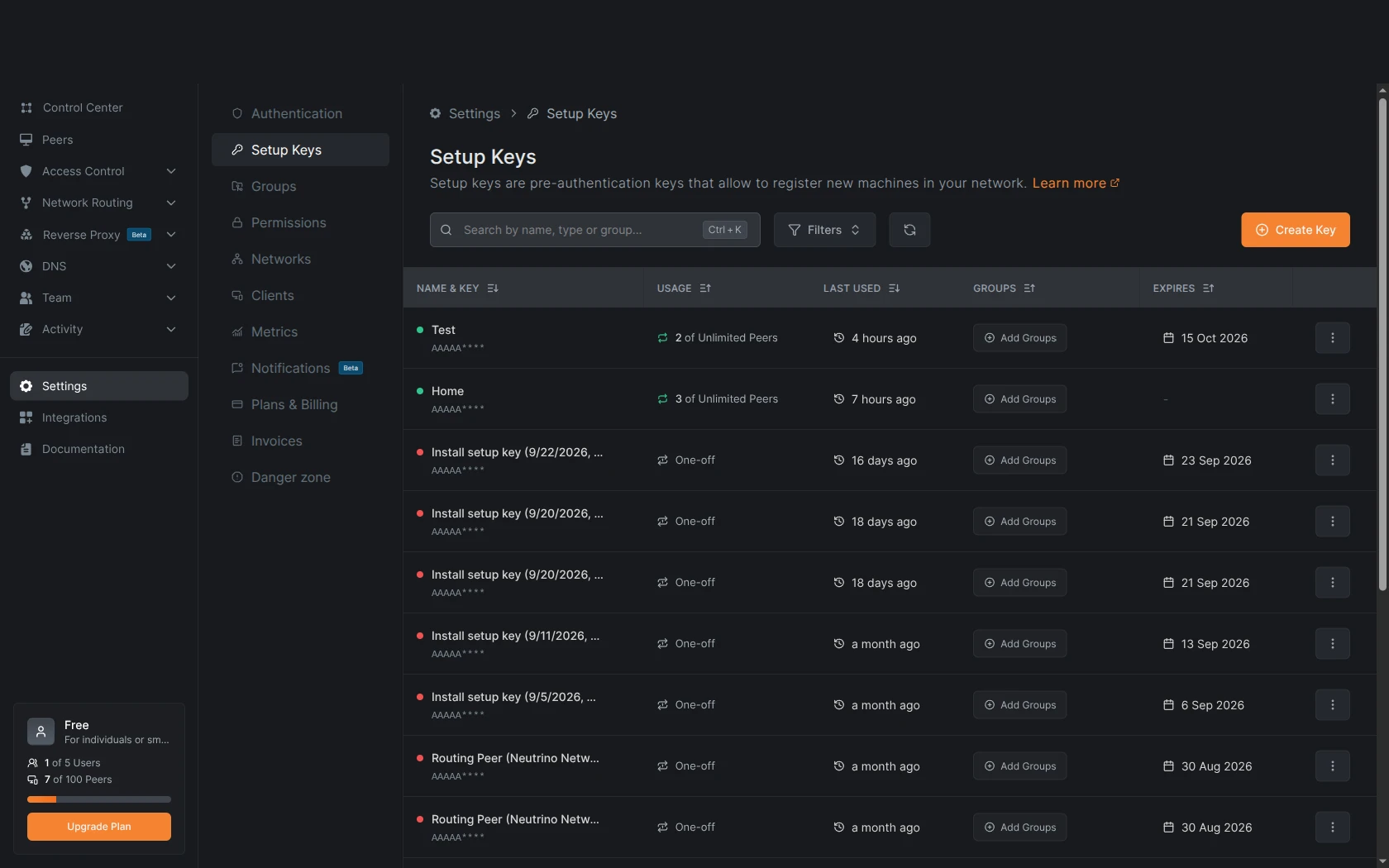This screenshot has width=1389, height=868.
Task: Sort by the NAME & KEY column icon
Action: coord(493,289)
